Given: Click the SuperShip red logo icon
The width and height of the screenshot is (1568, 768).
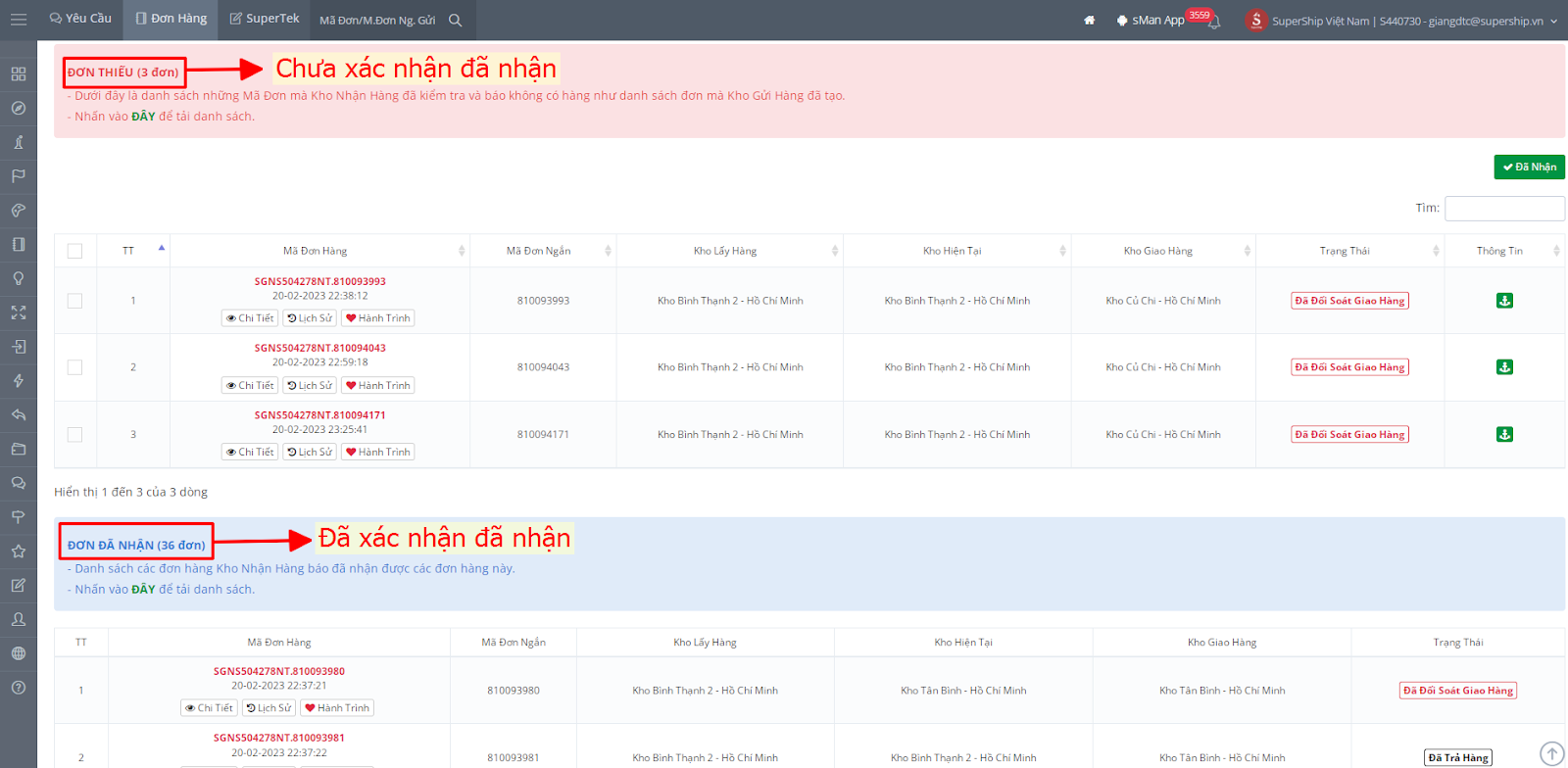Looking at the screenshot, I should (x=1255, y=20).
